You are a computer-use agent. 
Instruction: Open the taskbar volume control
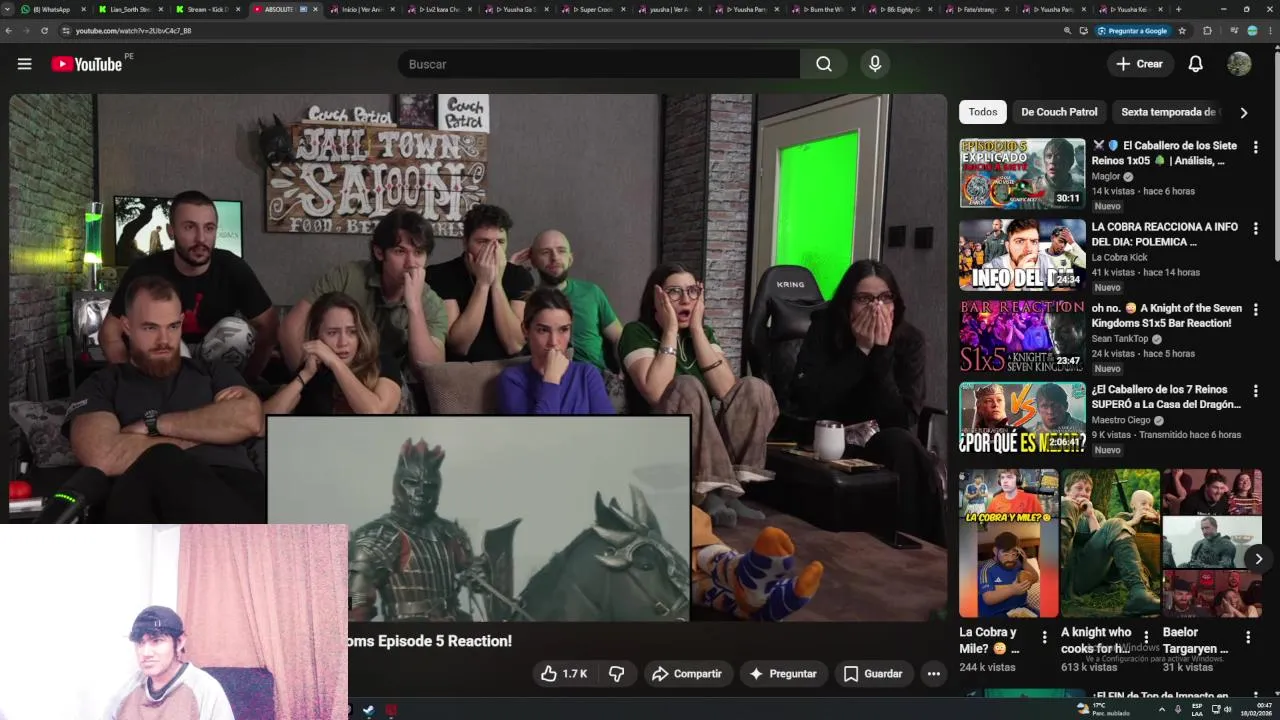point(1227,710)
